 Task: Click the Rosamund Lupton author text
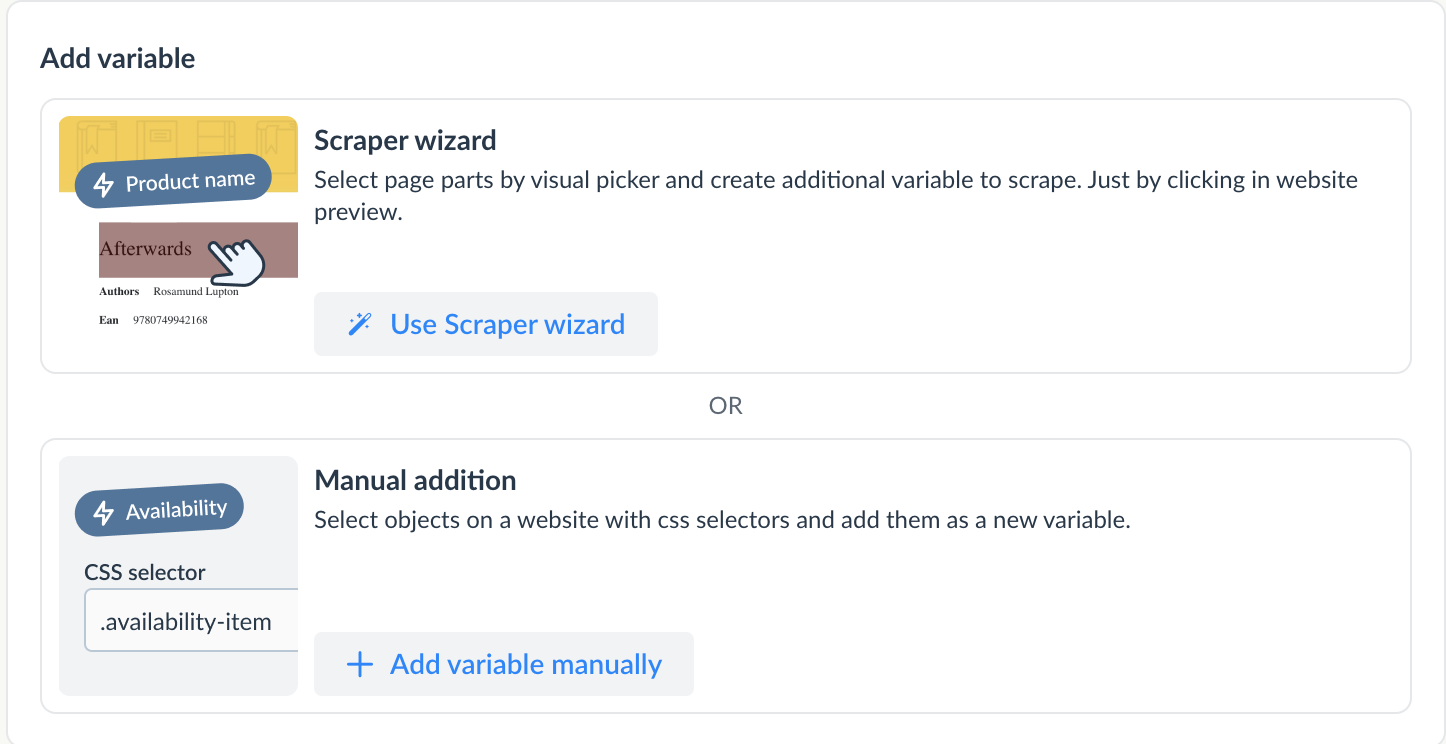point(195,292)
